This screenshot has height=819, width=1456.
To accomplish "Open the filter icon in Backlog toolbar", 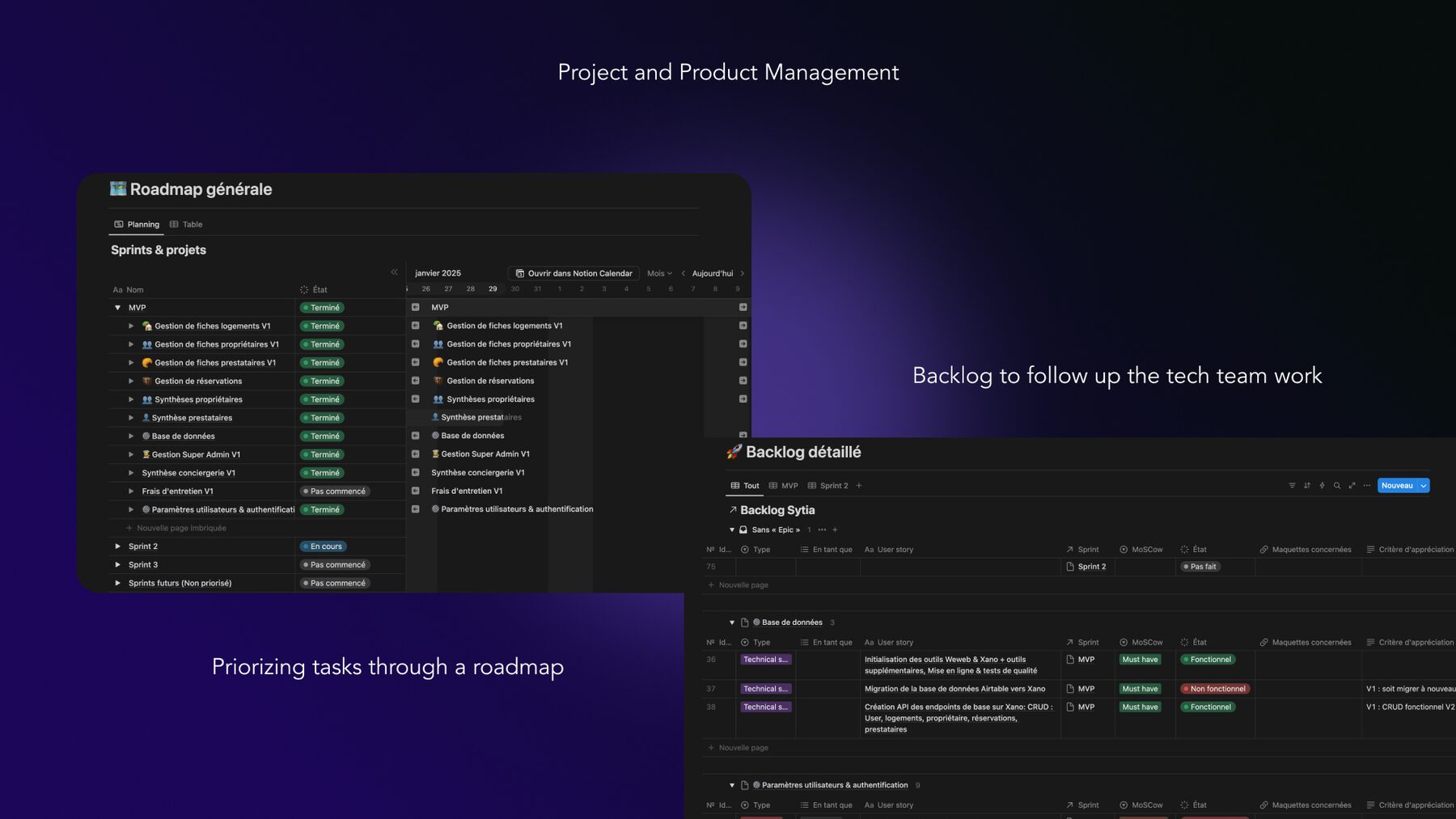I will 1292,486.
